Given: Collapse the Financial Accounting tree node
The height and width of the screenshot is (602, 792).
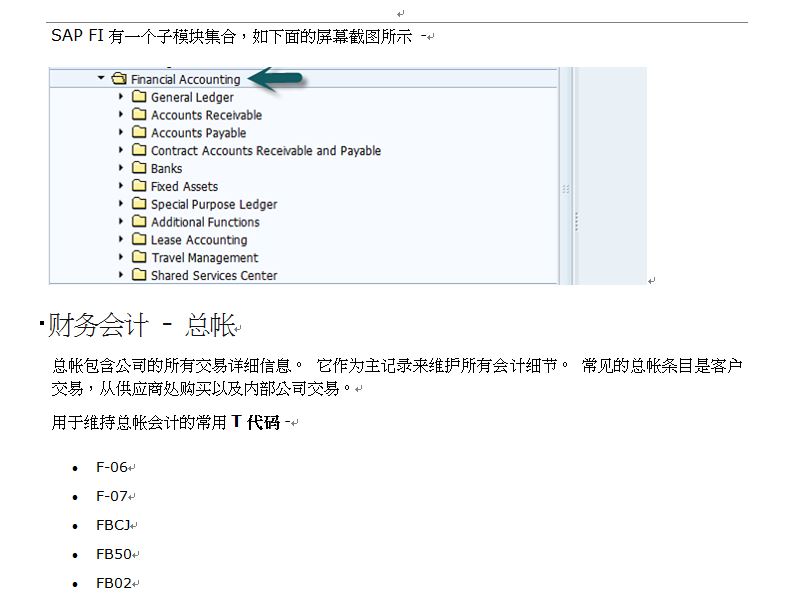Looking at the screenshot, I should pyautogui.click(x=101, y=78).
